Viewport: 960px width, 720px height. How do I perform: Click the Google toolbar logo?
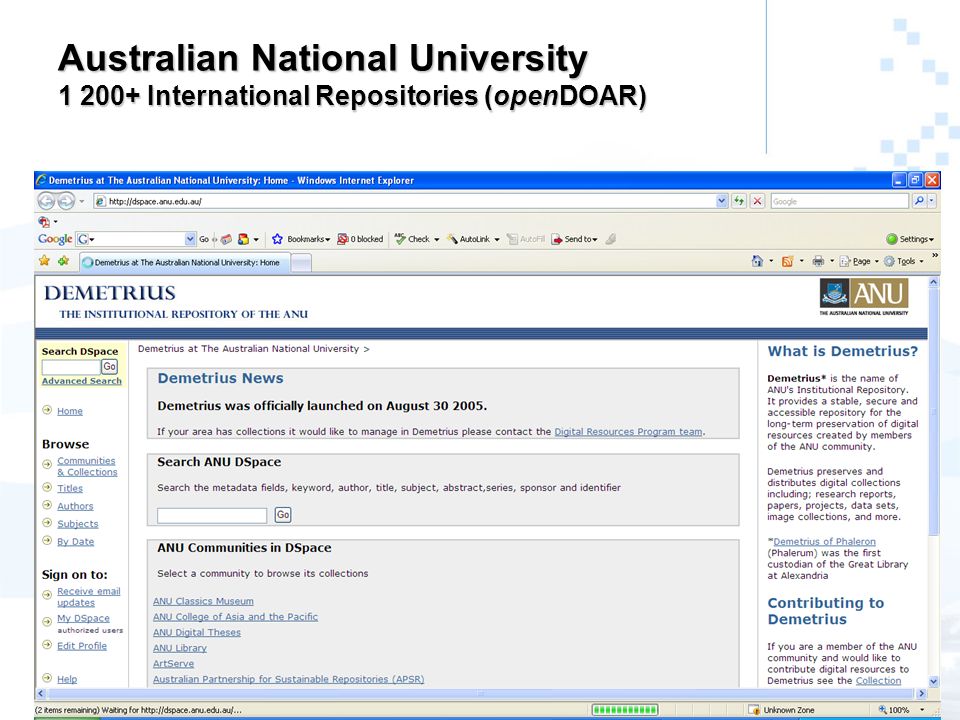pyautogui.click(x=55, y=239)
